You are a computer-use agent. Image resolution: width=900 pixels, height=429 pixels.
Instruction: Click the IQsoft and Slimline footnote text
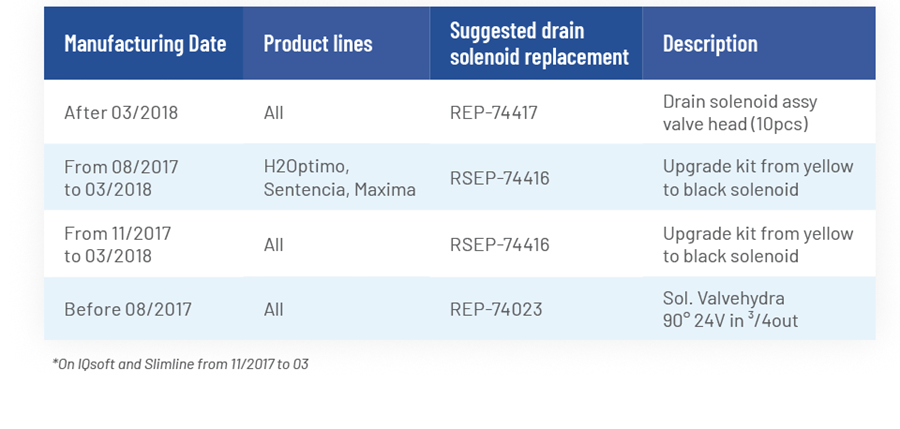180,364
